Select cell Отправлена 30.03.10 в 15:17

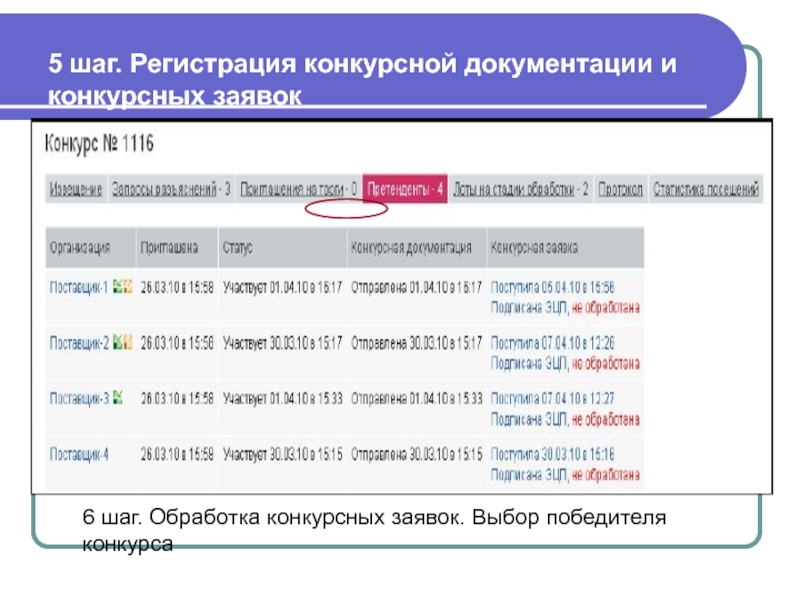[x=416, y=343]
